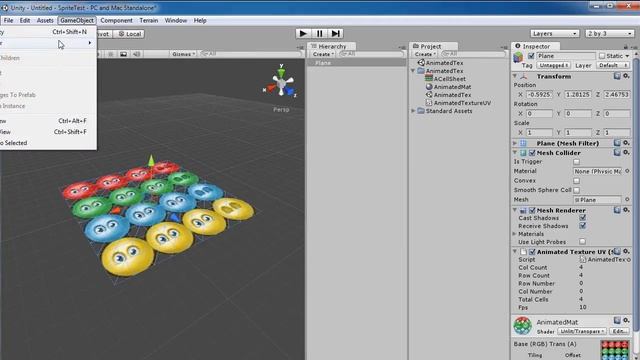The width and height of the screenshot is (640, 360).
Task: Open the Mesh Collider help book icon
Action: tap(617, 153)
